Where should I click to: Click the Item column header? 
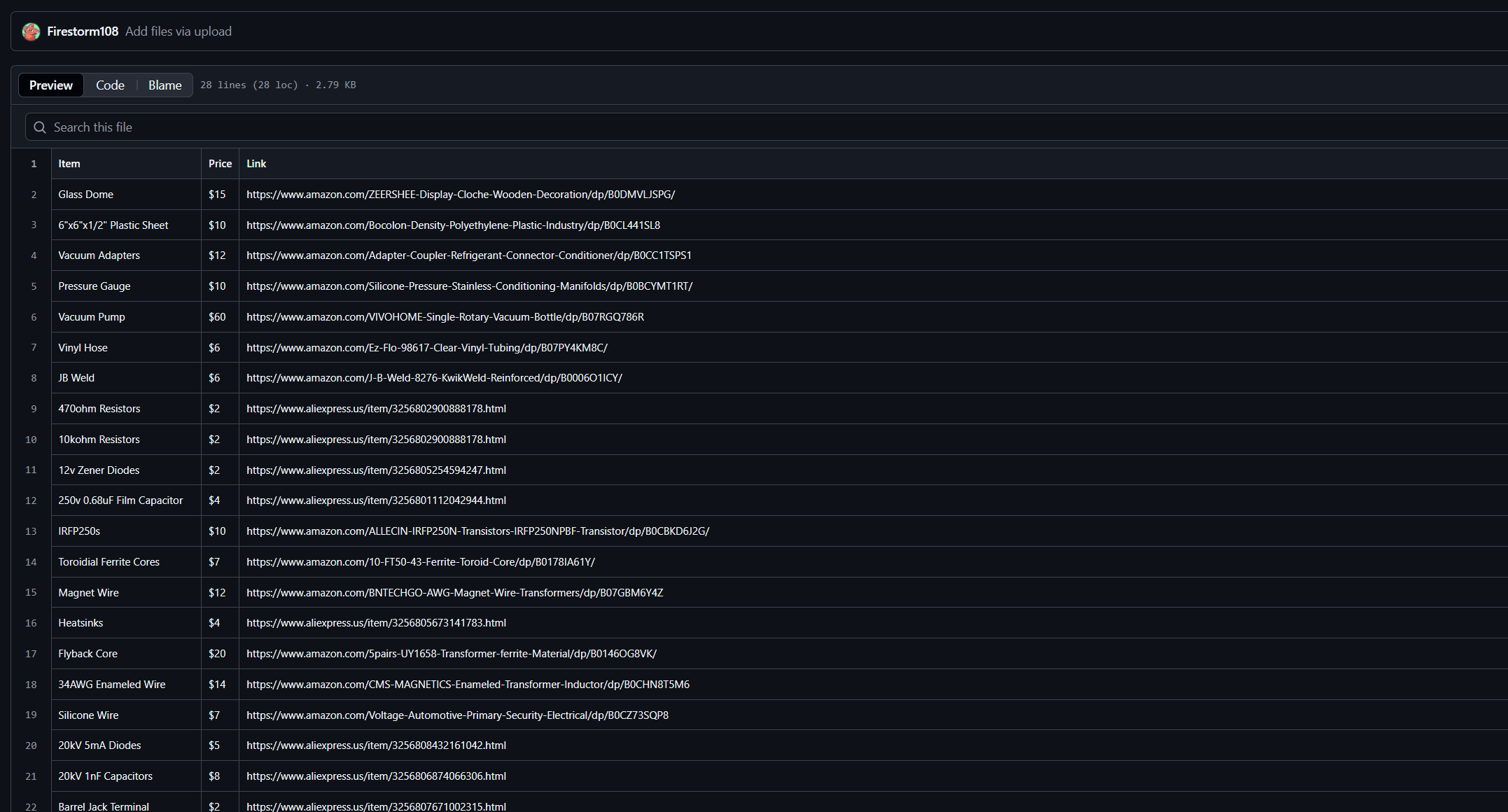(69, 164)
